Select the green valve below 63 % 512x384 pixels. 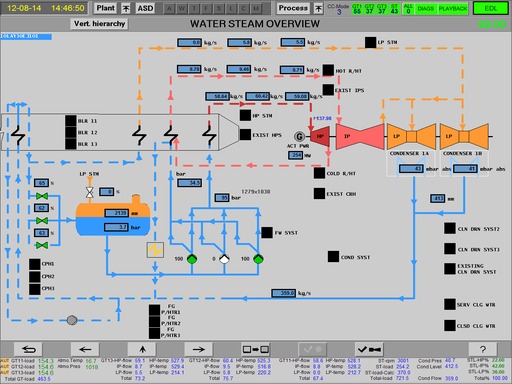[x=42, y=246]
